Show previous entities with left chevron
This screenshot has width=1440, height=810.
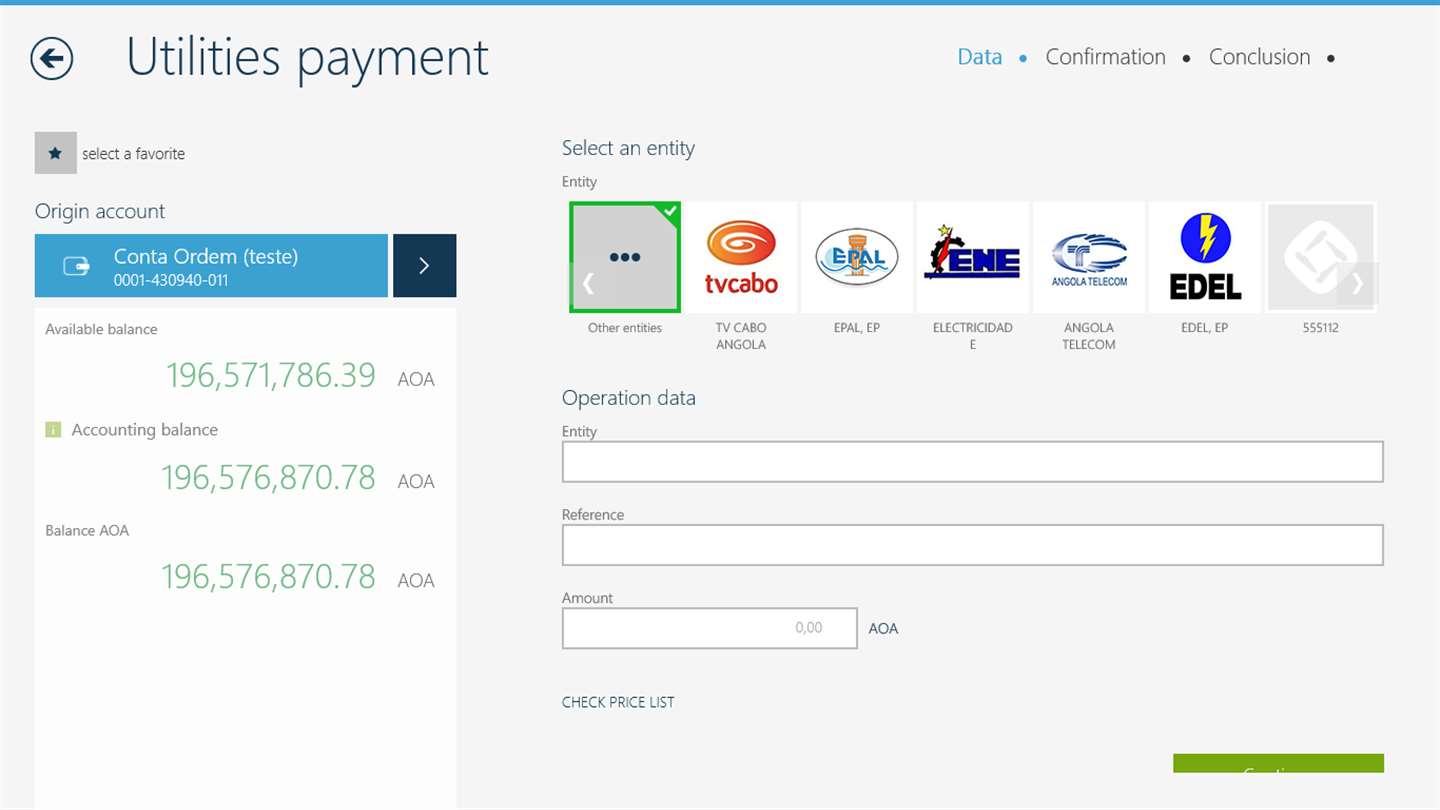(589, 284)
